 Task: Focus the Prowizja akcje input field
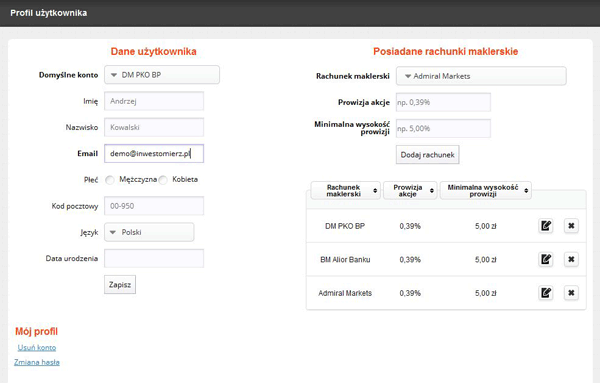click(x=443, y=102)
